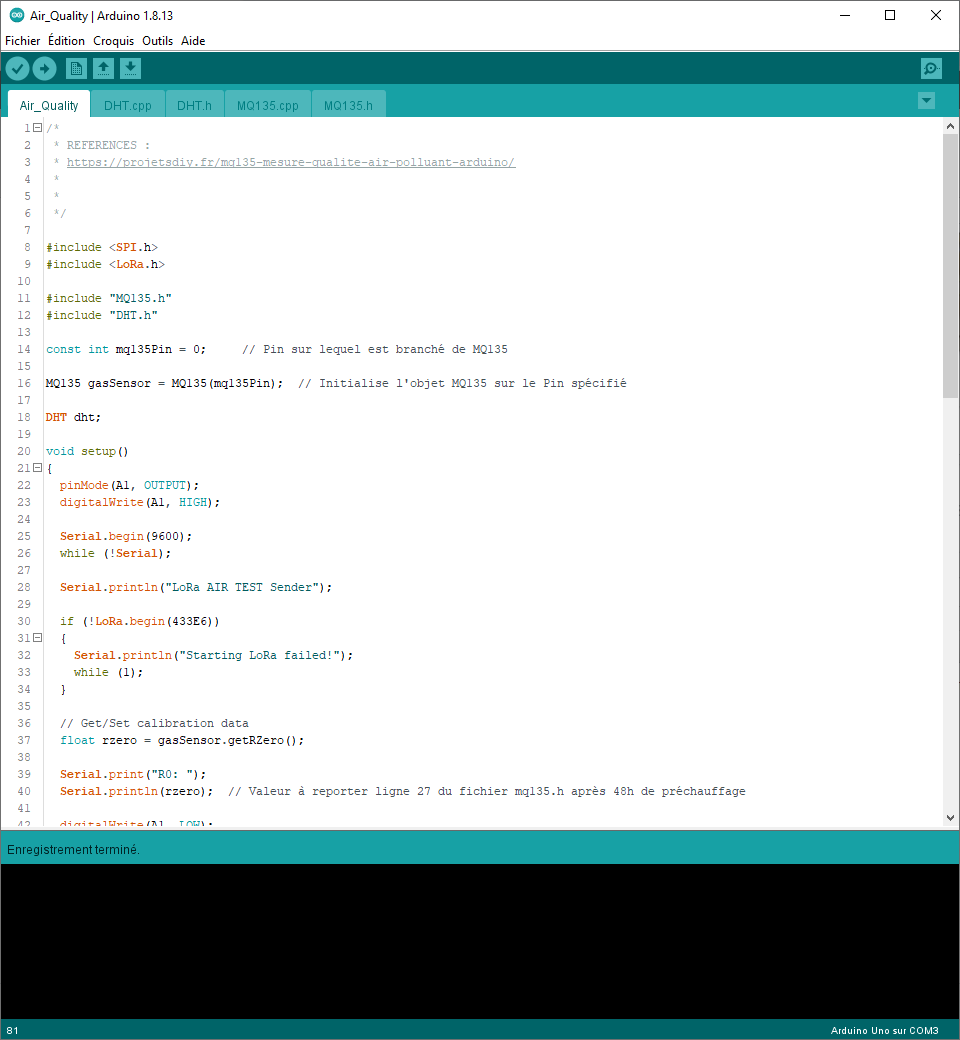Image resolution: width=960 pixels, height=1040 pixels.
Task: Collapse the code fold at line 1
Action: click(x=37, y=128)
